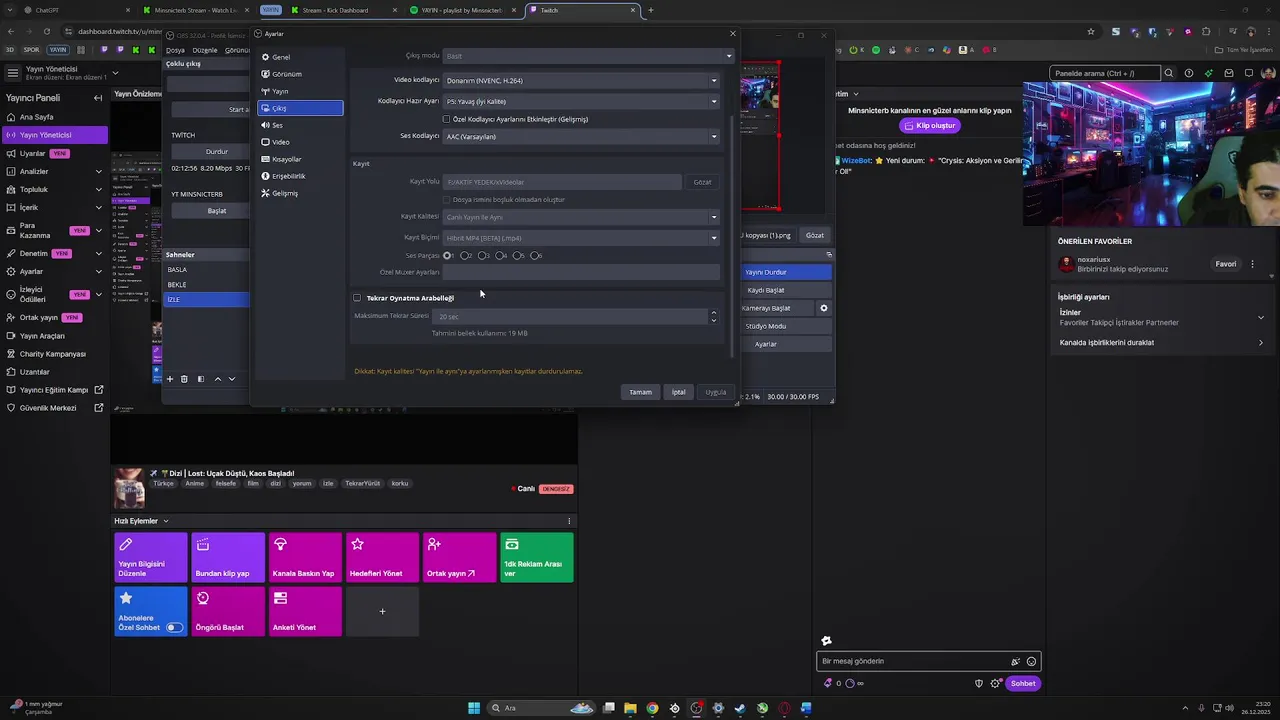Open chat settings gear beside Sohbet
Image resolution: width=1280 pixels, height=720 pixels.
(x=996, y=683)
